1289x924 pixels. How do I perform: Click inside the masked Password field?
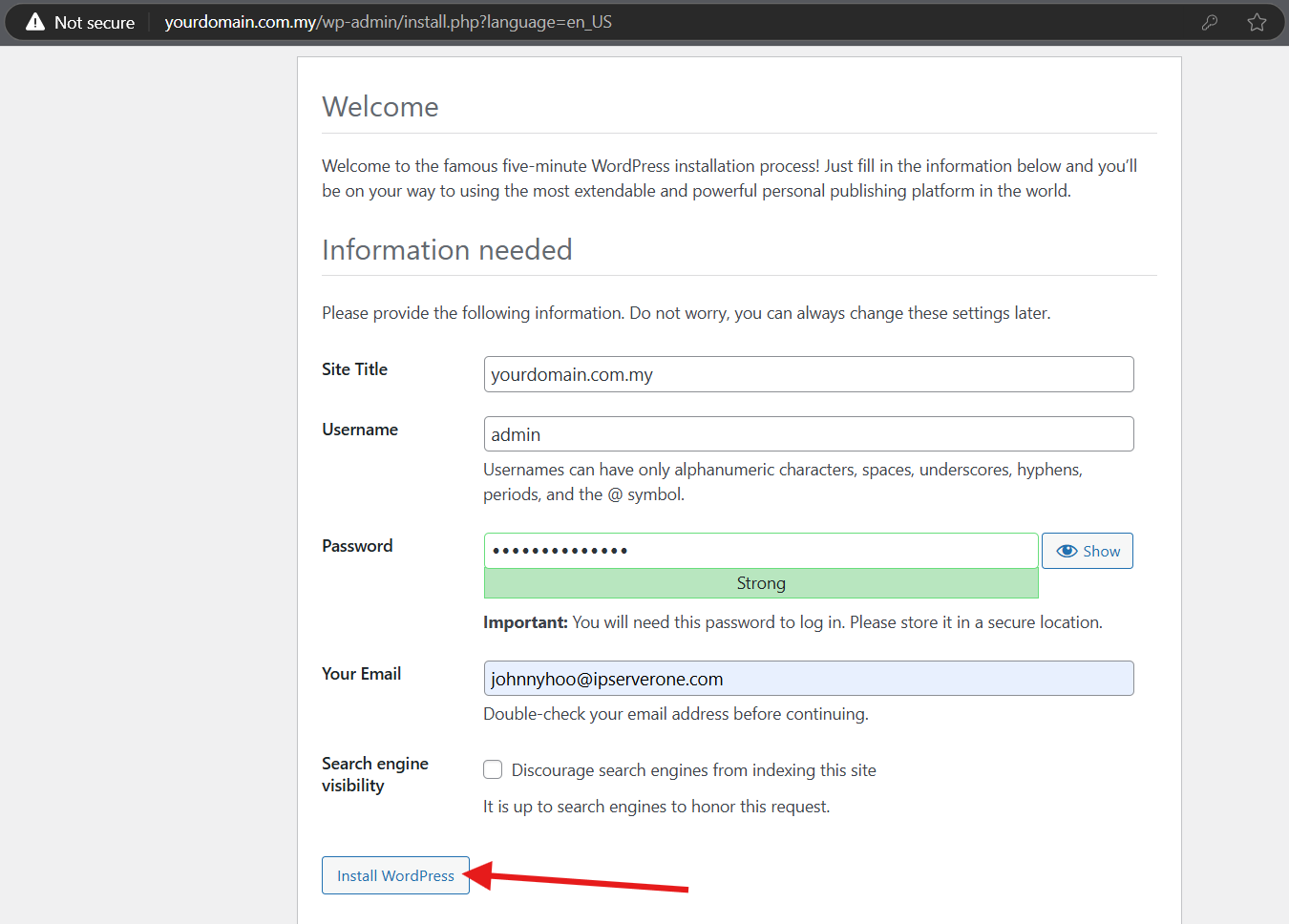(760, 551)
